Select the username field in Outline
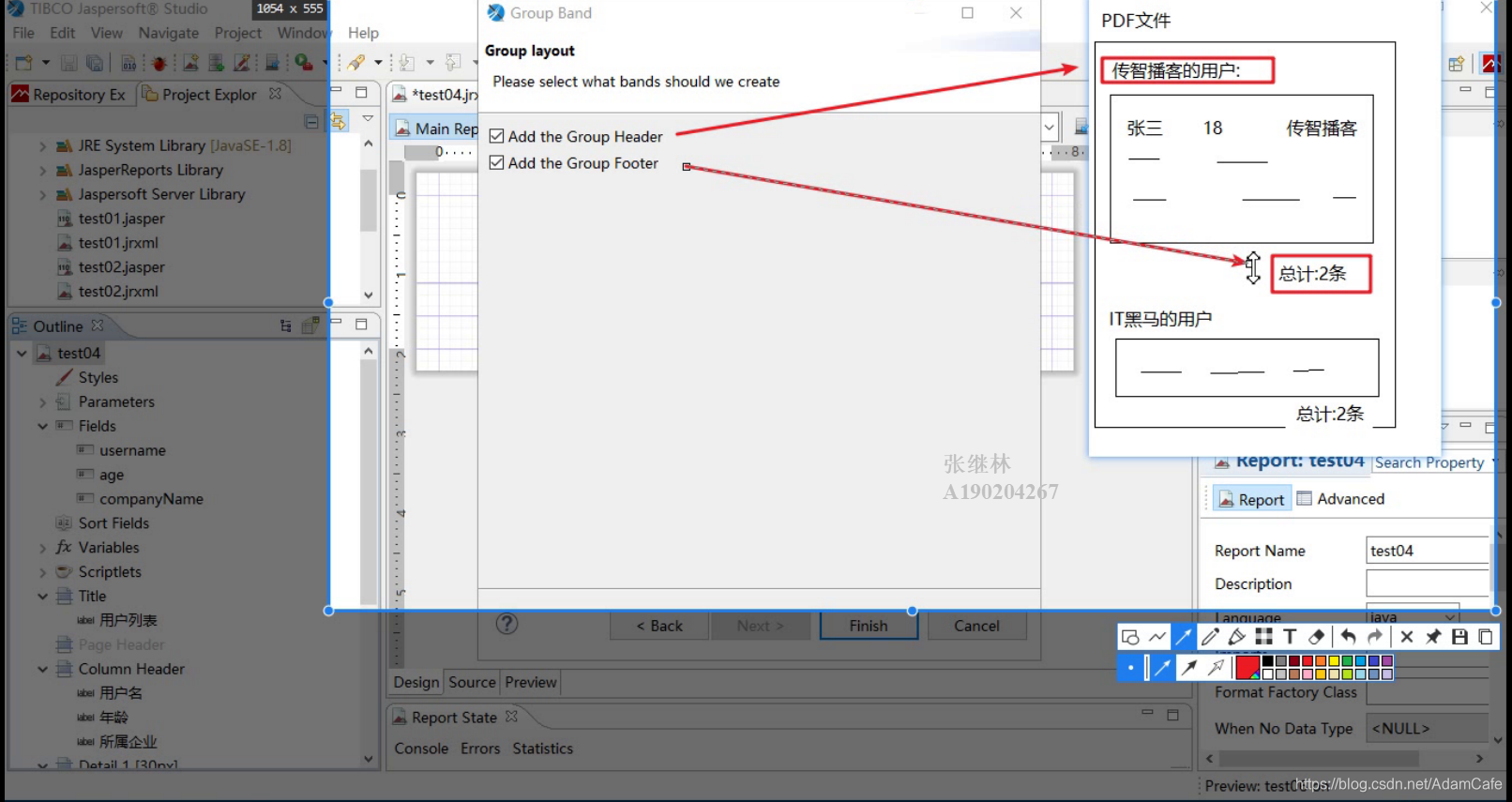The width and height of the screenshot is (1512, 802). [132, 450]
